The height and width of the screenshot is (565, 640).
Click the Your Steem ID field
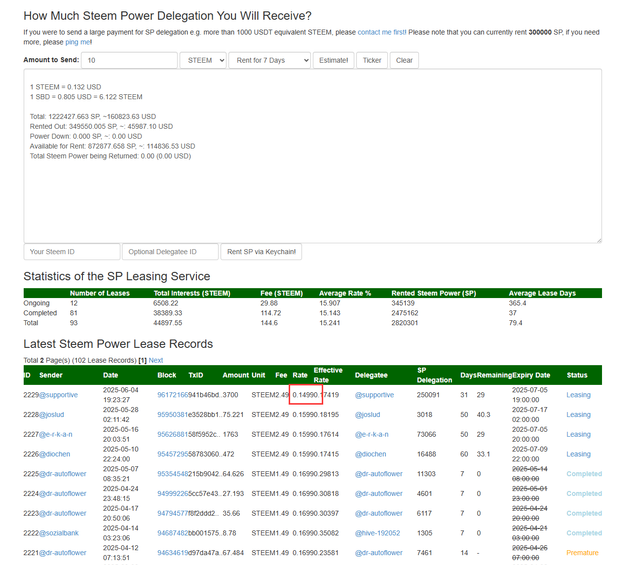(72, 252)
